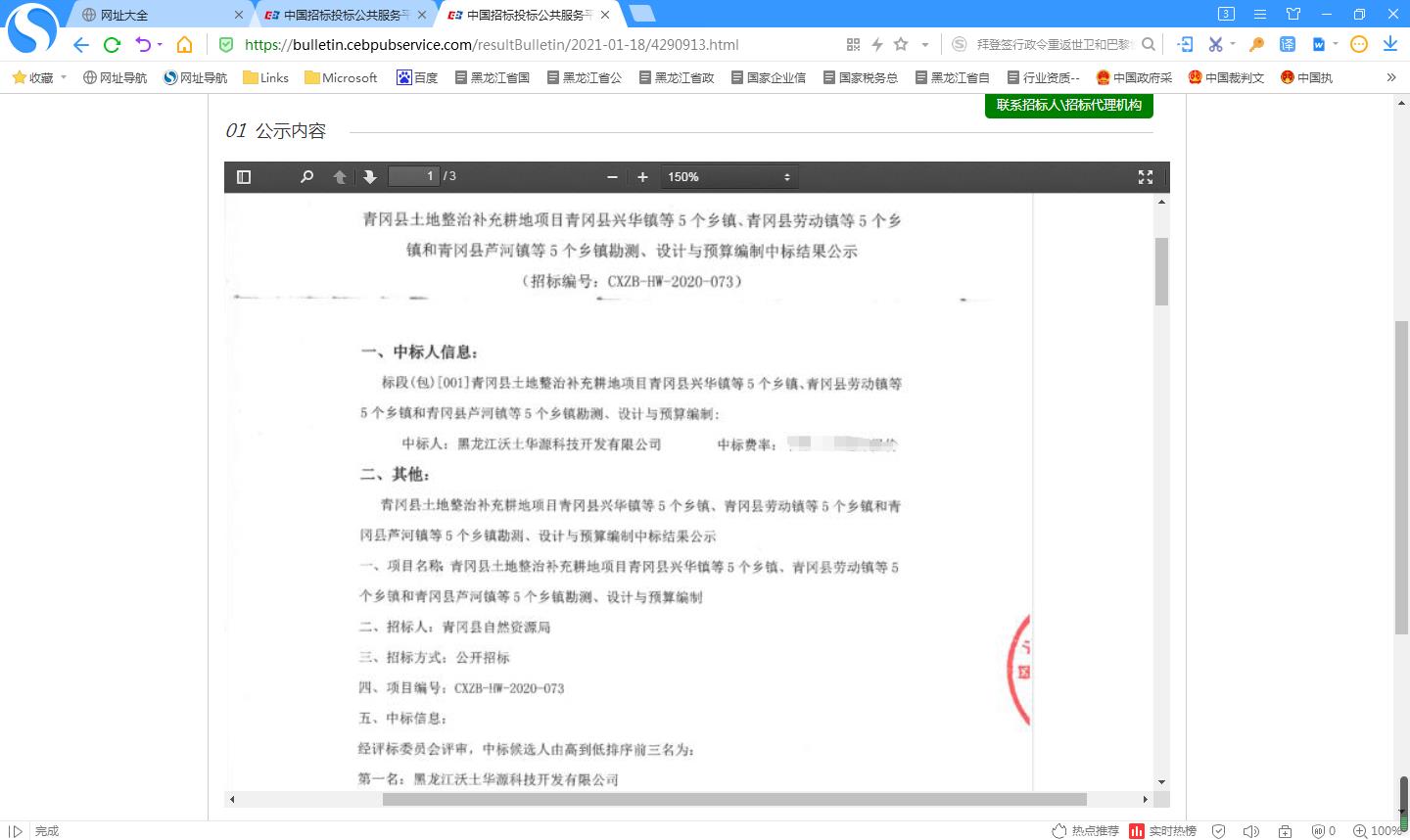Expand the hidden bookmarks overflow chevron

[1390, 77]
